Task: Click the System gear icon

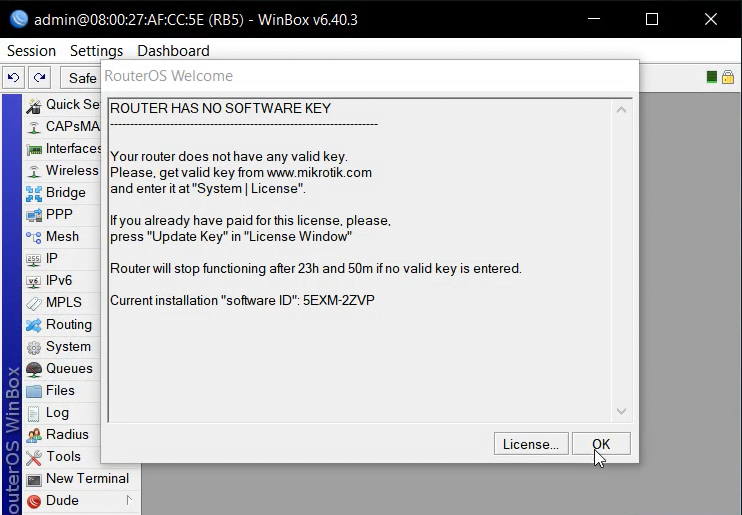Action: [x=34, y=347]
